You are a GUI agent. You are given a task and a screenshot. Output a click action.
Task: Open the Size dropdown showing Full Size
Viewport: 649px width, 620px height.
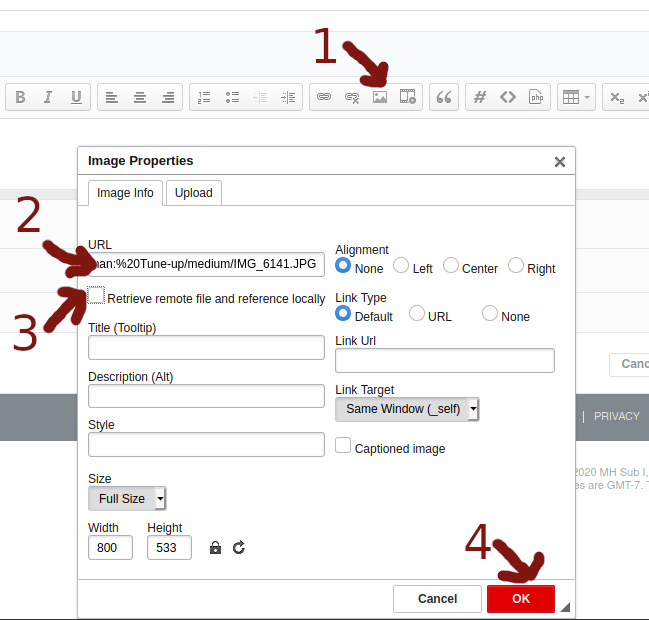127,498
